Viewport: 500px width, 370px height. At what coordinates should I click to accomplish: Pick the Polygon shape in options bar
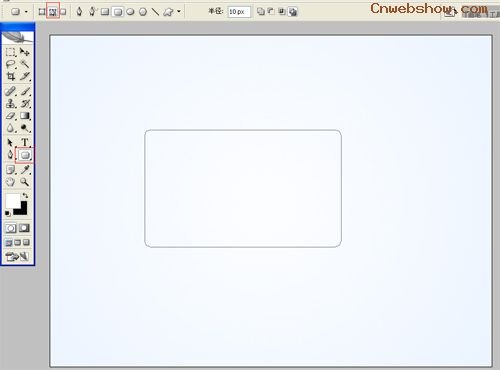[143, 12]
